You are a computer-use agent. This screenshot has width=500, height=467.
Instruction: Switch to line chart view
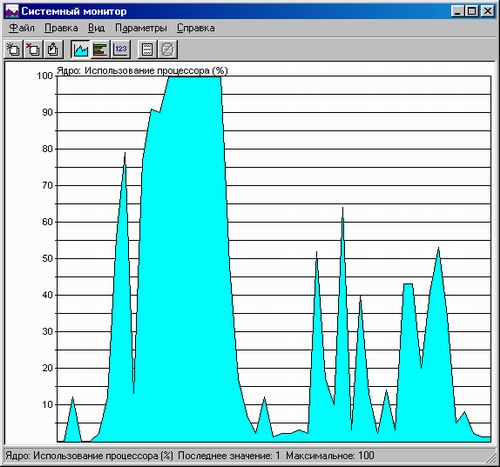[81, 50]
